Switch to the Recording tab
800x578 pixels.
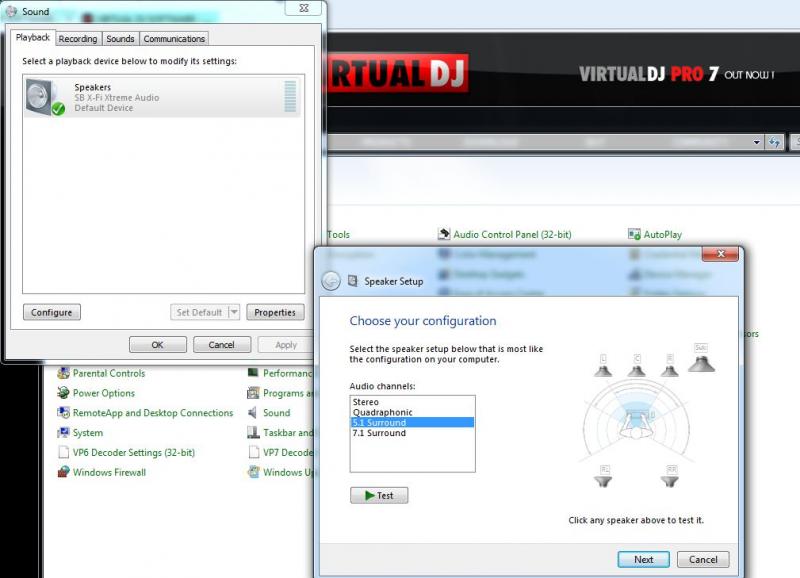pos(78,39)
